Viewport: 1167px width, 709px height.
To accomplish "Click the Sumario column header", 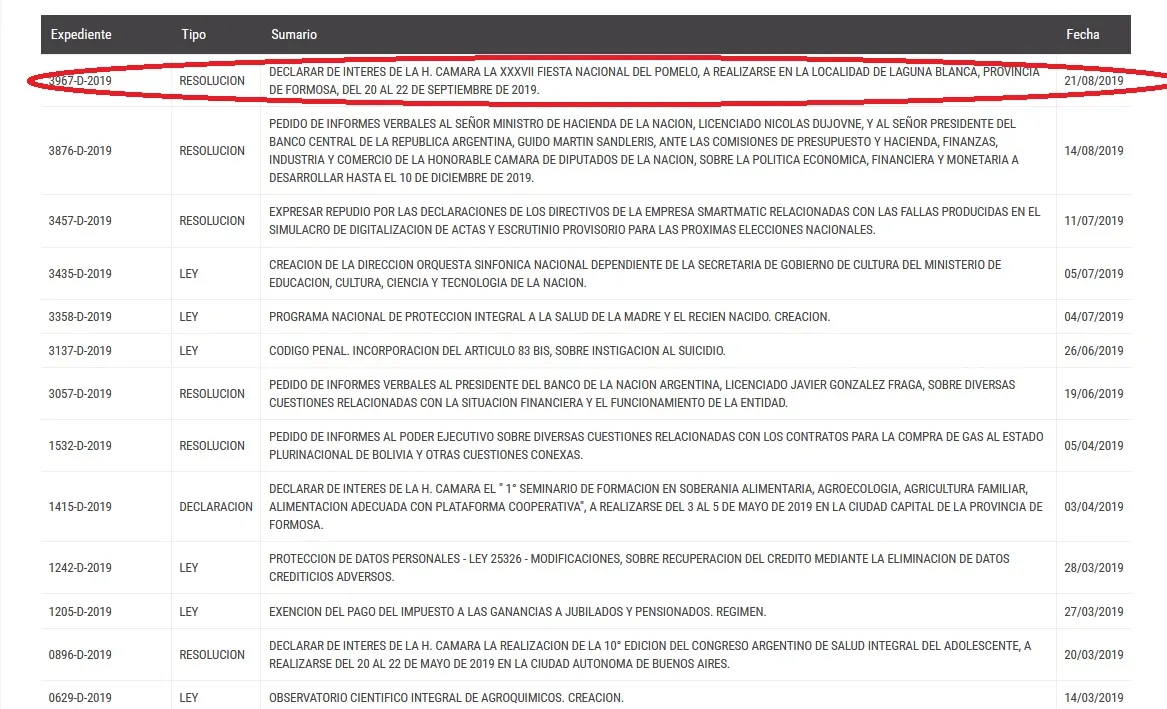I will (x=294, y=34).
